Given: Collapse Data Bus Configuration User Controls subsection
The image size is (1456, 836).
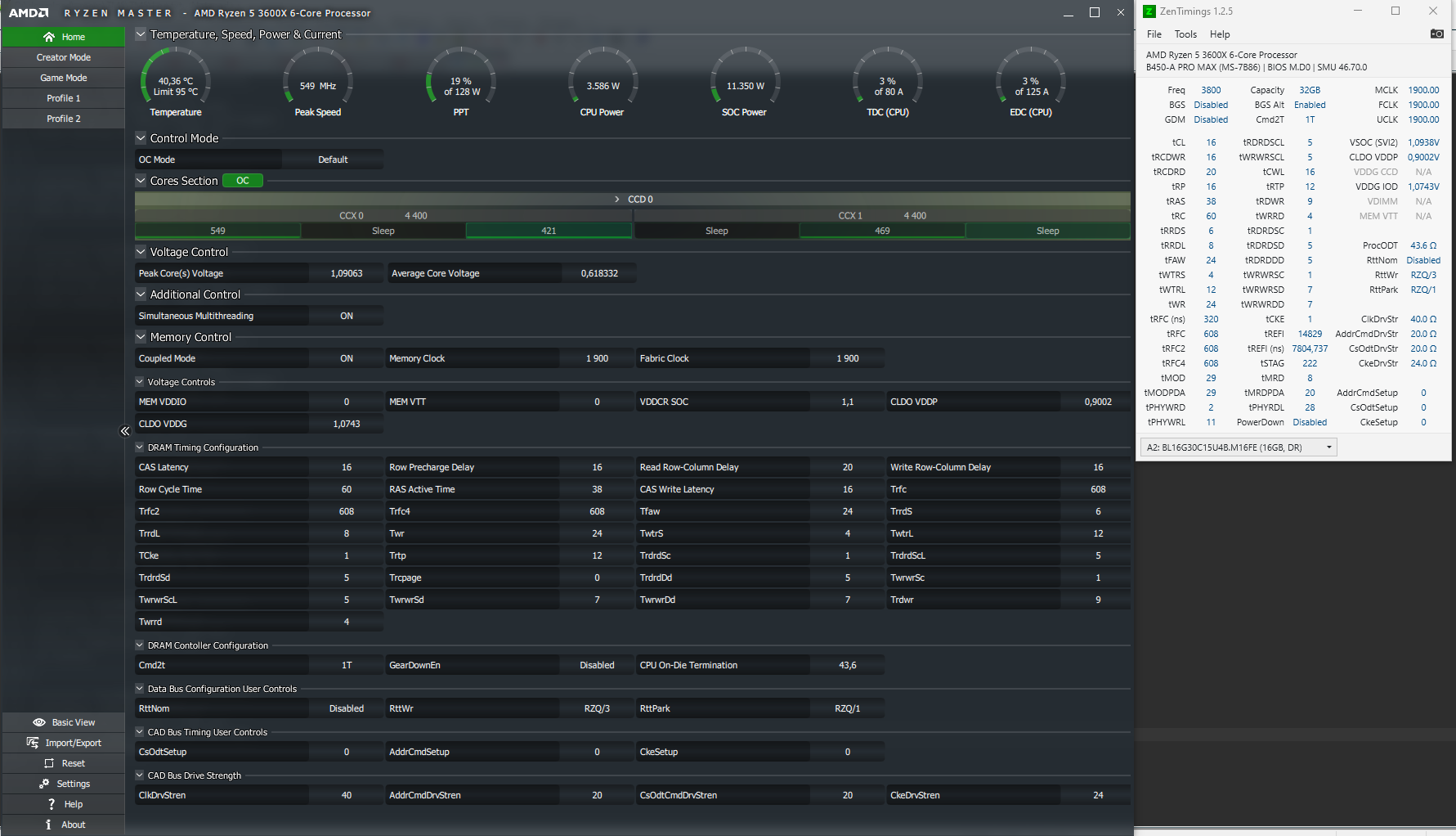Looking at the screenshot, I should coord(140,689).
